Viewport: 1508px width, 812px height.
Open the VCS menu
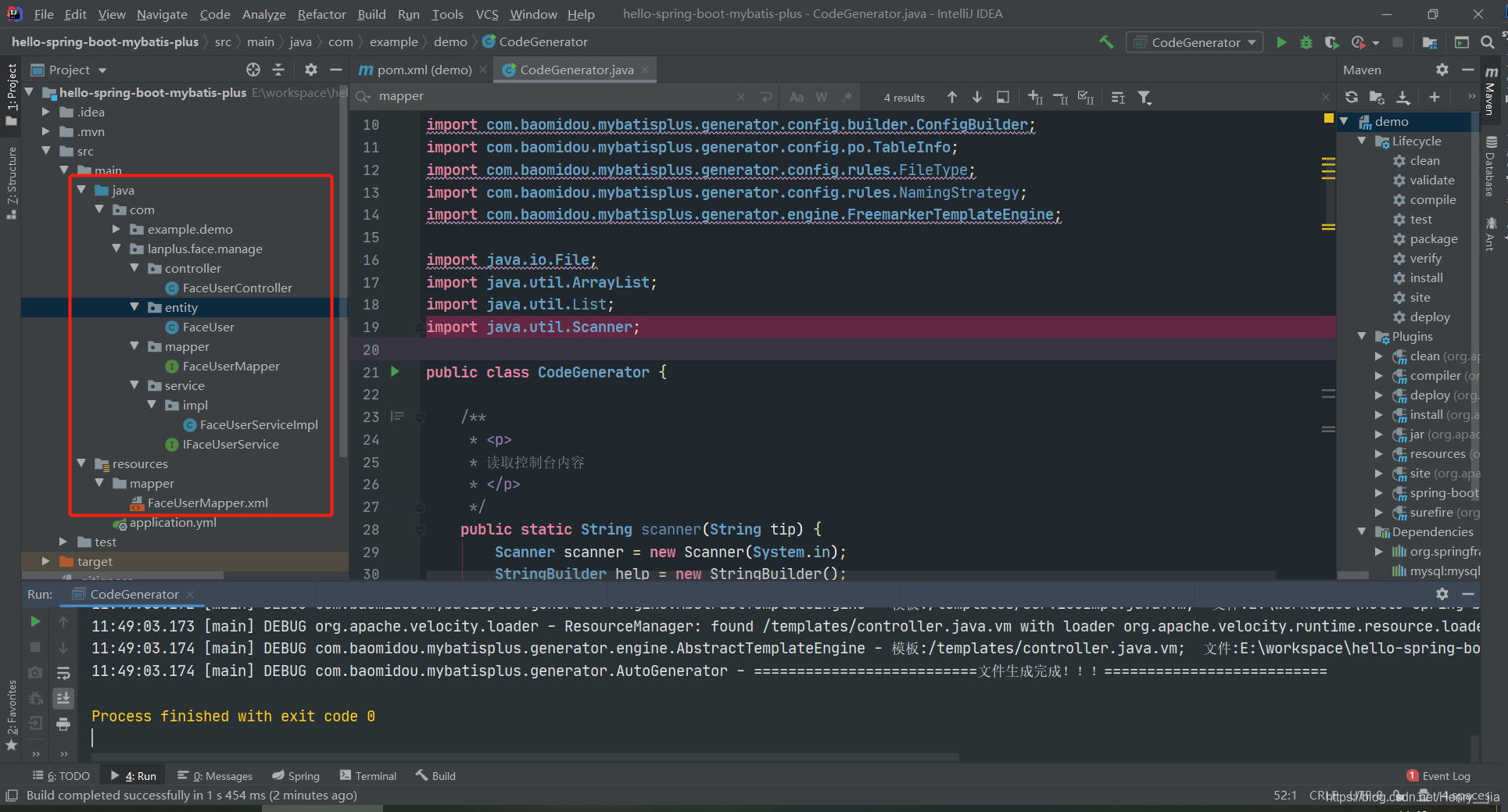point(487,14)
